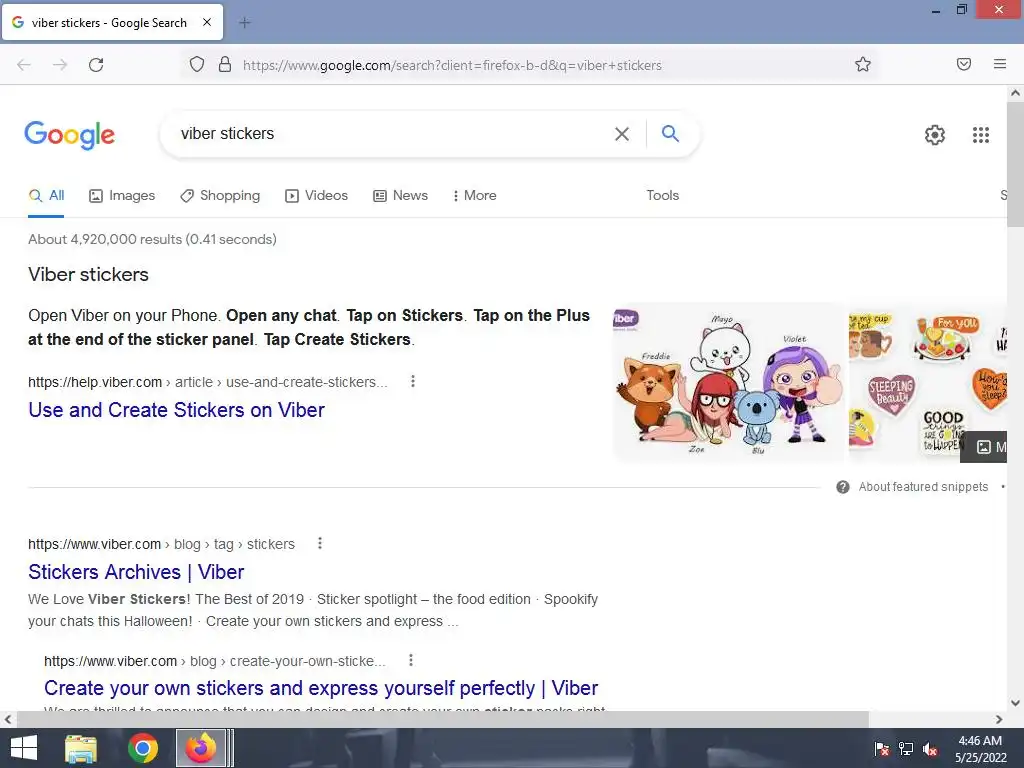Click the horizontal scrollbar right arrow

pyautogui.click(x=999, y=719)
